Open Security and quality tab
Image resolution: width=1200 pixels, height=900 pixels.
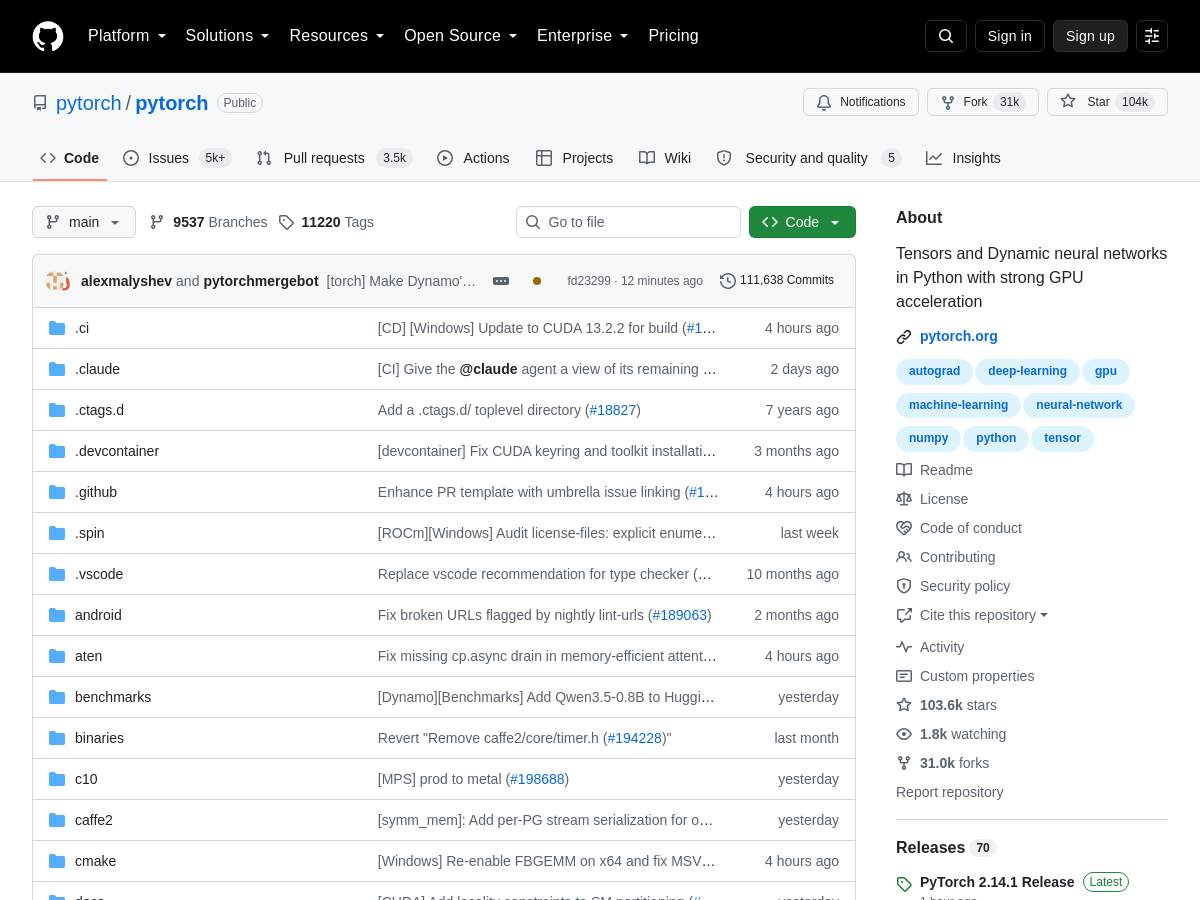coord(809,158)
